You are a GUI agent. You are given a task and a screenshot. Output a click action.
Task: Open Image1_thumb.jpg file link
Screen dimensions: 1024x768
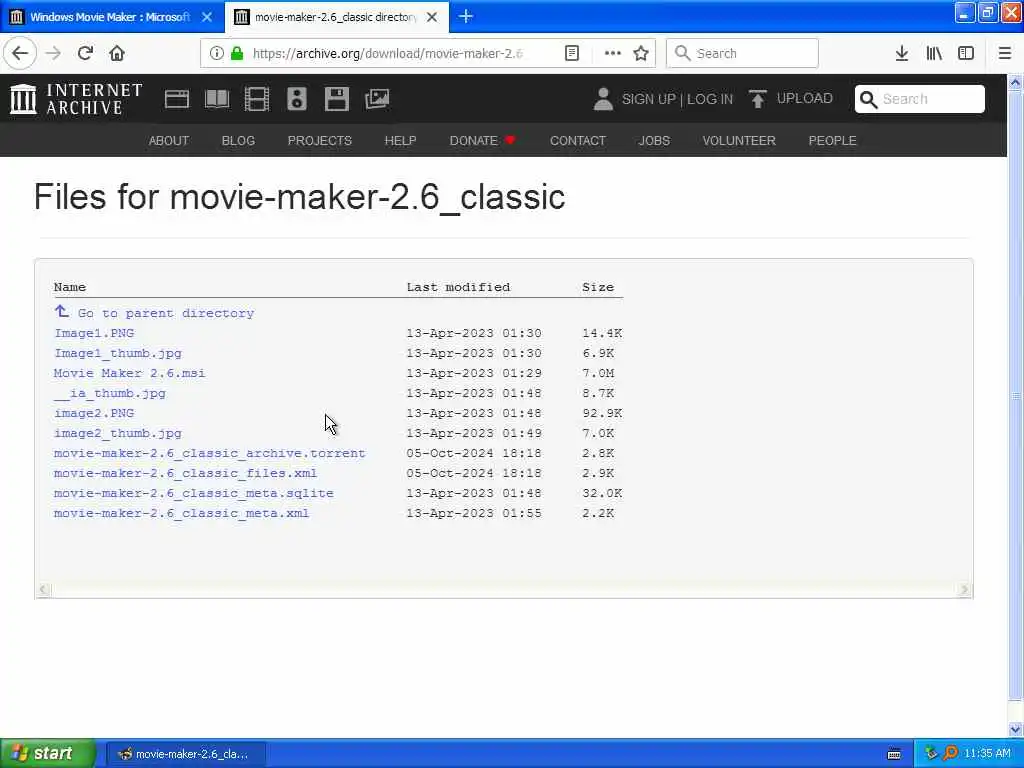[118, 353]
